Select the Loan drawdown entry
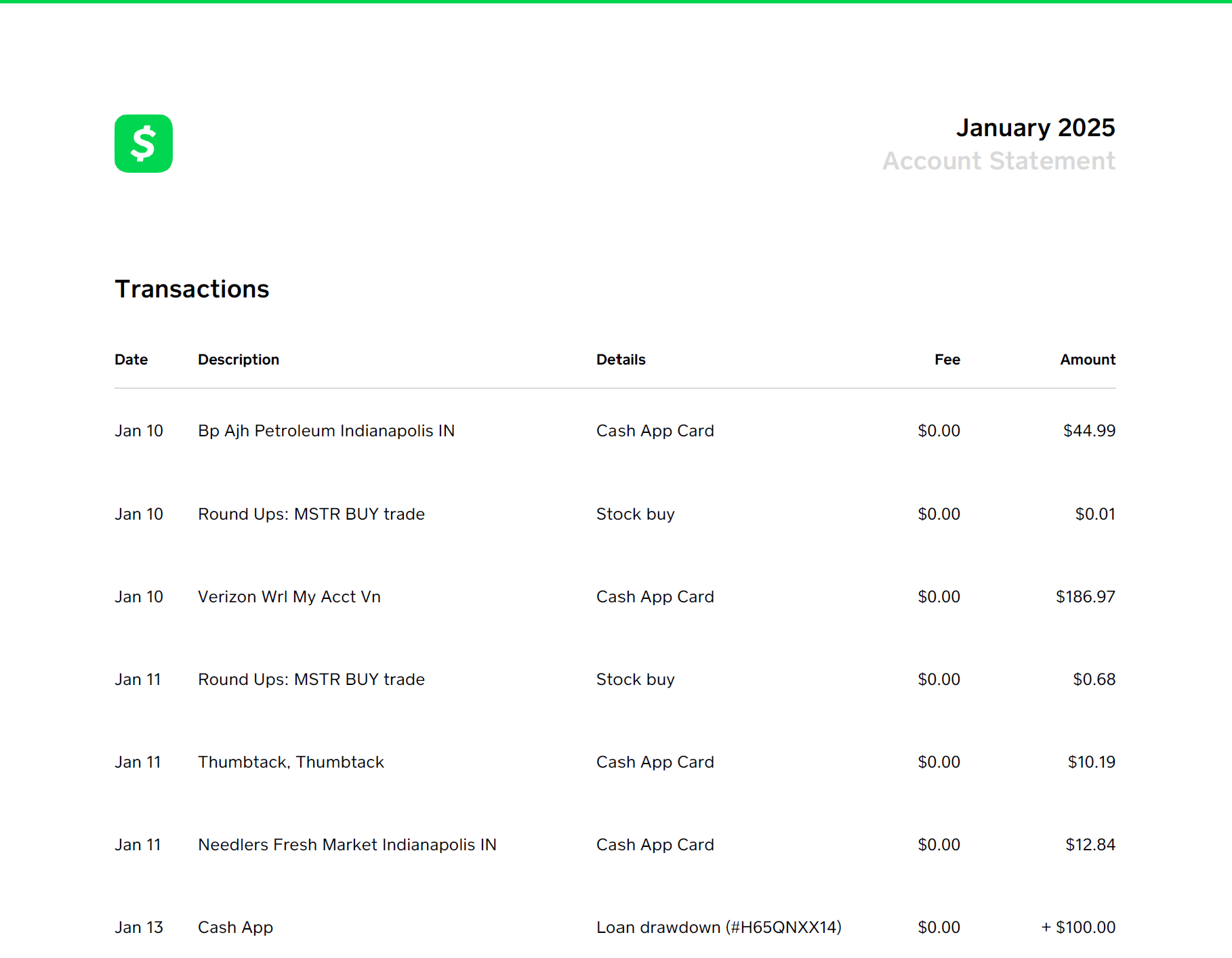 coord(718,928)
